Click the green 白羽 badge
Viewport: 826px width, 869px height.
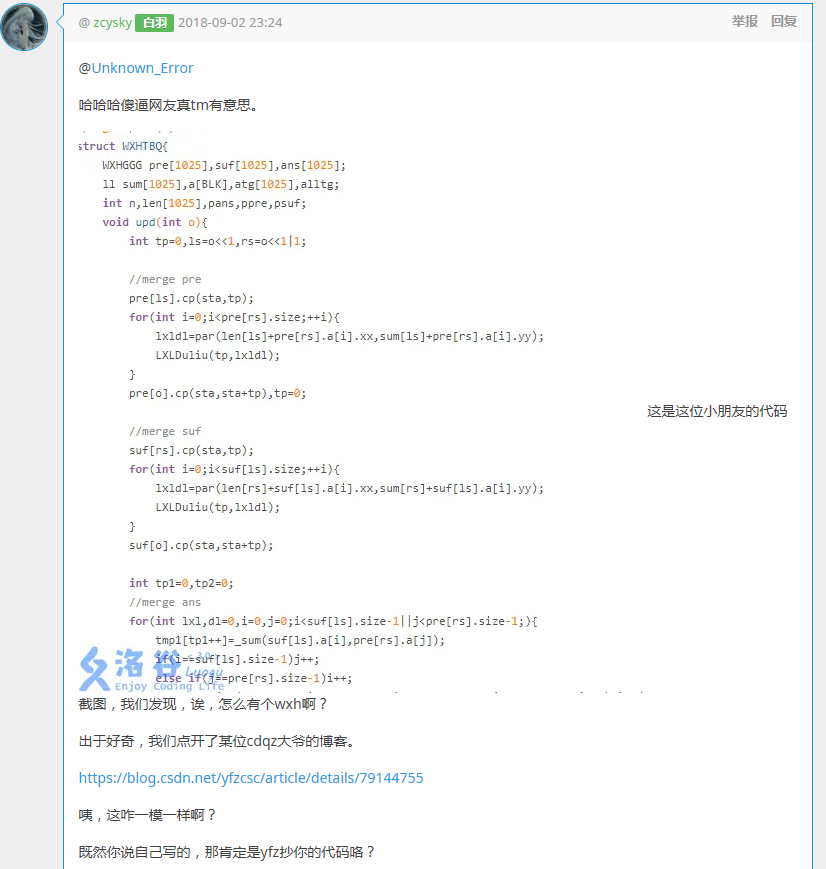click(154, 22)
